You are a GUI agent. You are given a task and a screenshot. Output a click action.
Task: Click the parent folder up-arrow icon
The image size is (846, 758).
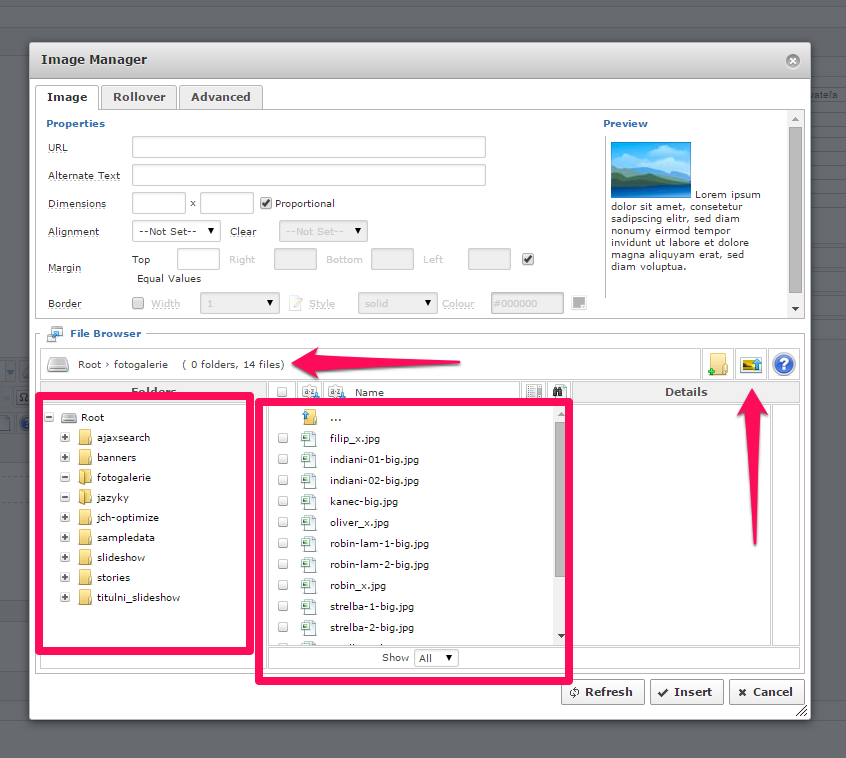[x=310, y=417]
